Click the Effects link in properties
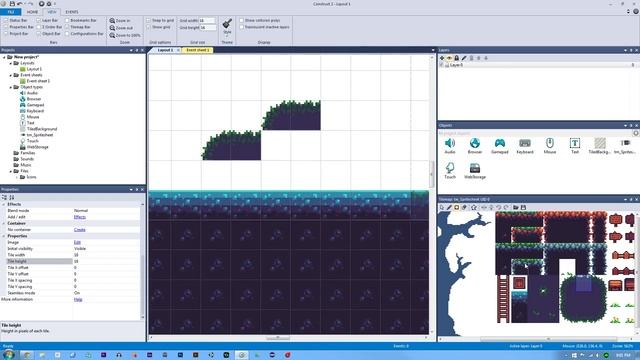 coord(80,217)
